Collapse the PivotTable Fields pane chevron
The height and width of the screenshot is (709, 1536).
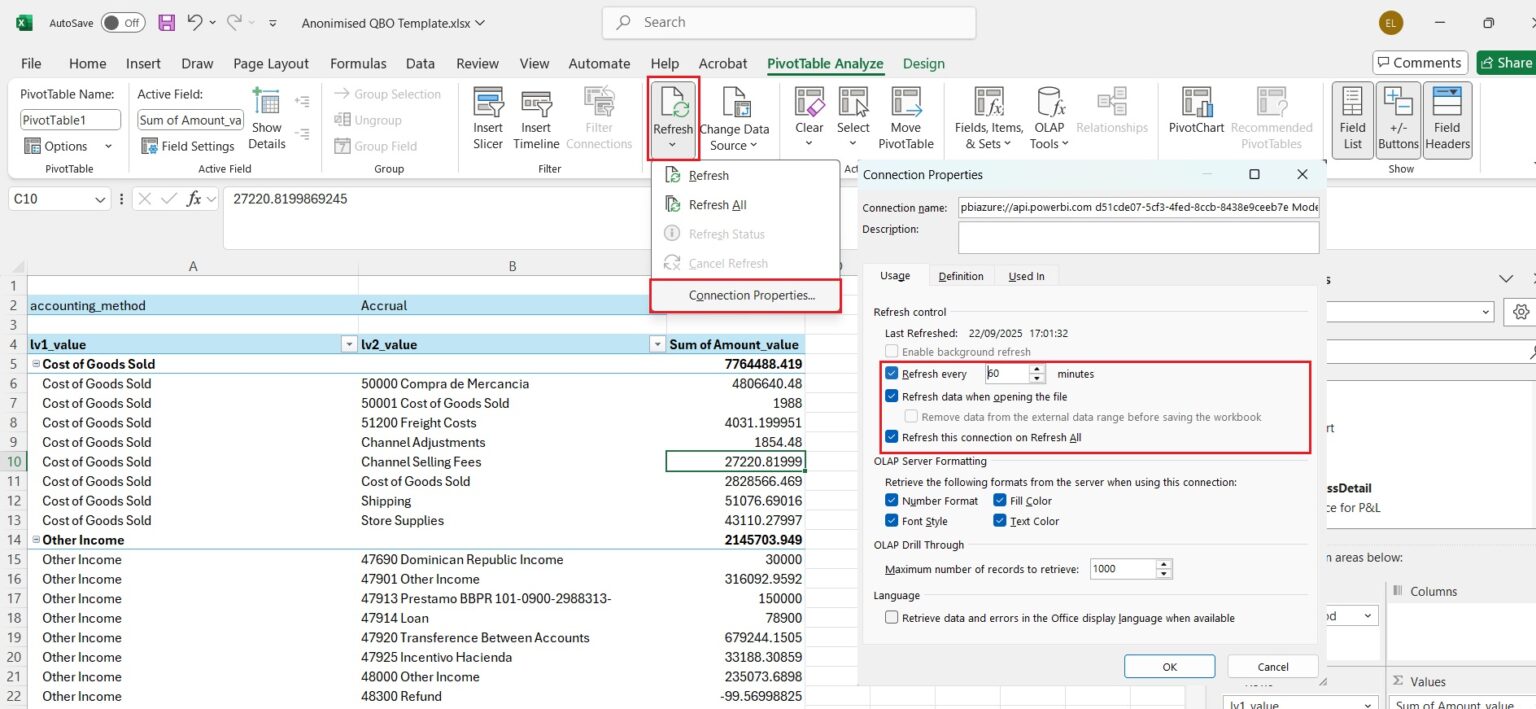click(1506, 279)
